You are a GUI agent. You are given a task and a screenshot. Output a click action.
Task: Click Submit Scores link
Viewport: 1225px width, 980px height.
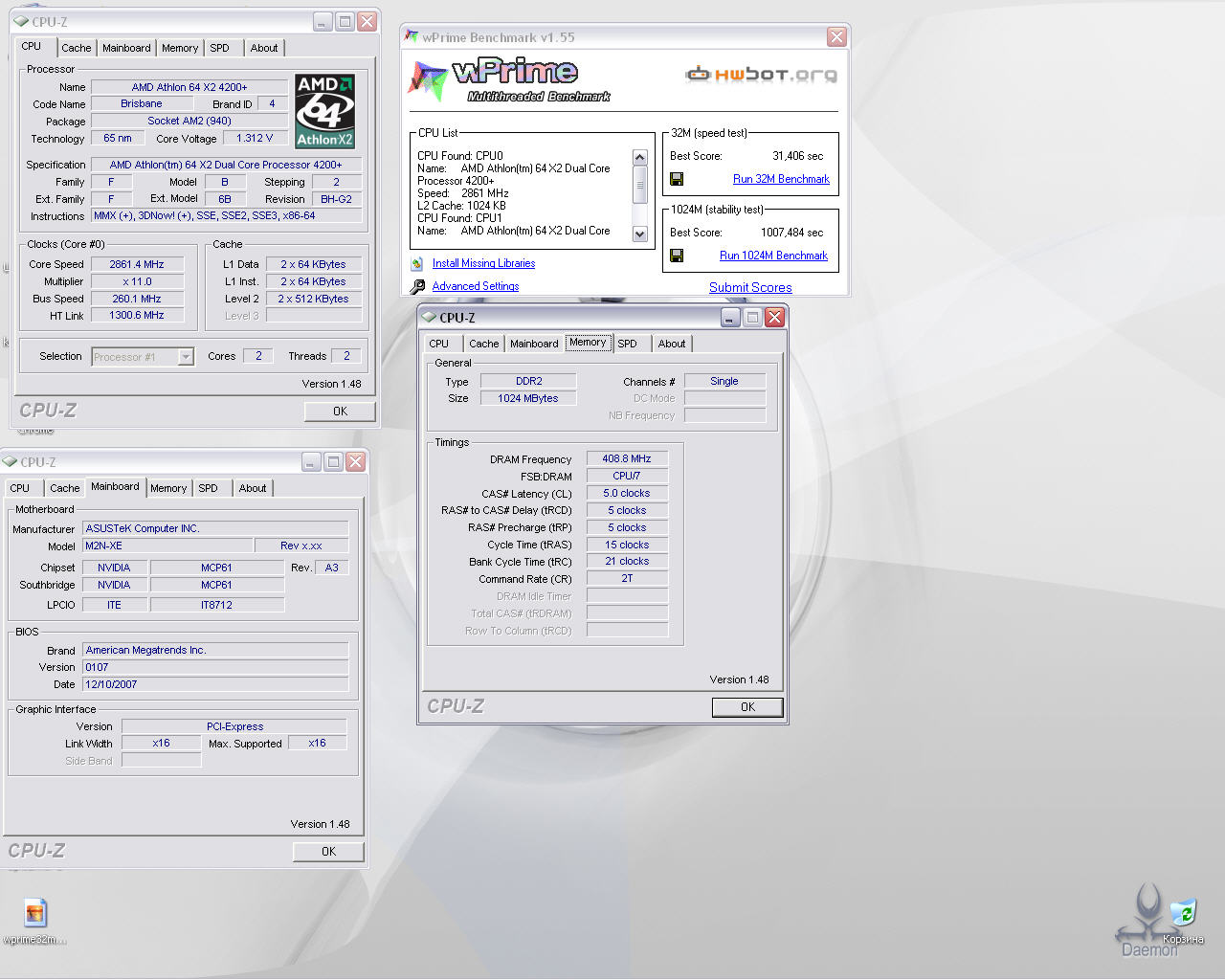click(x=750, y=287)
